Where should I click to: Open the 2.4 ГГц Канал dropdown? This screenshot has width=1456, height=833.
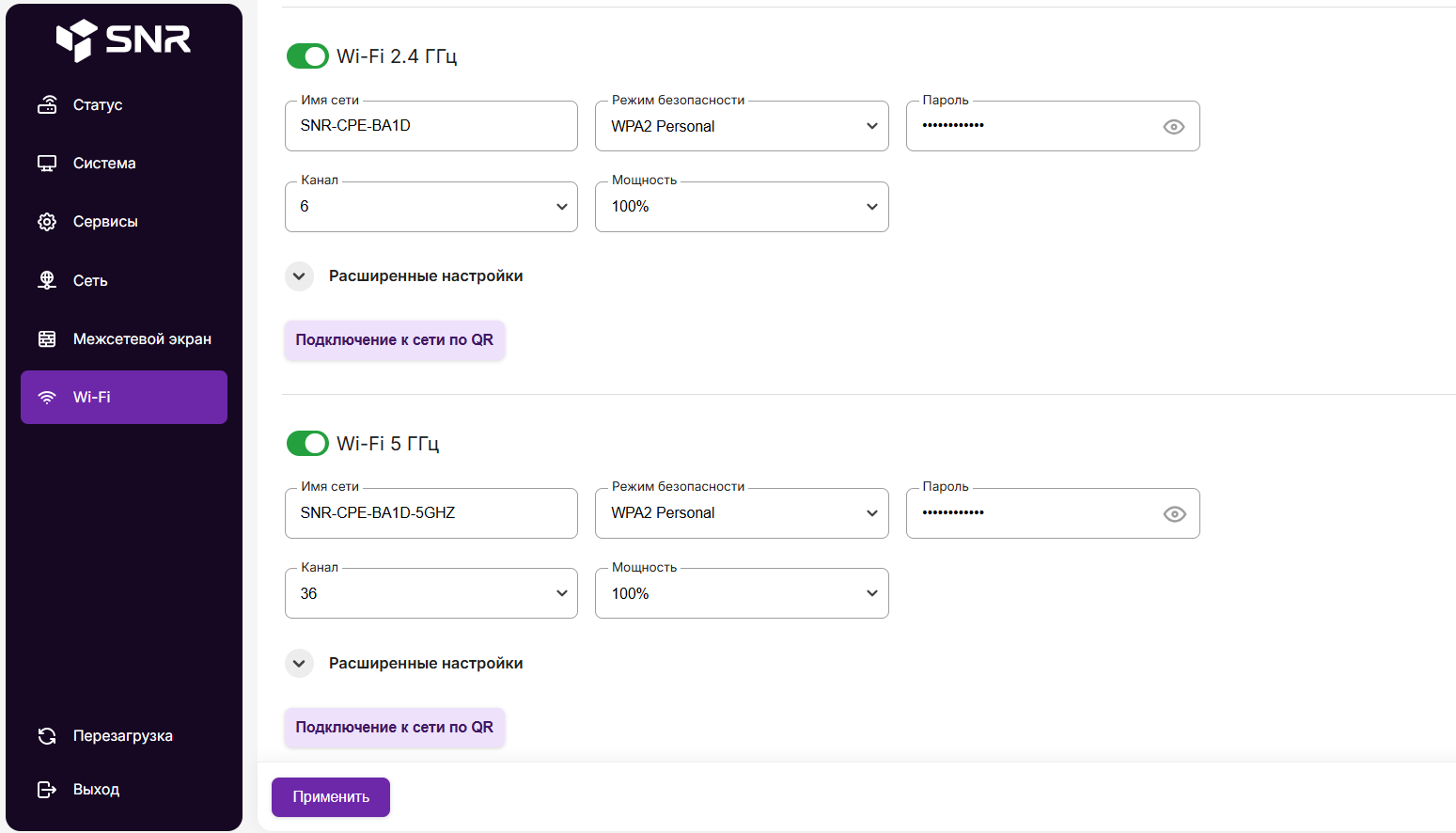click(x=431, y=207)
